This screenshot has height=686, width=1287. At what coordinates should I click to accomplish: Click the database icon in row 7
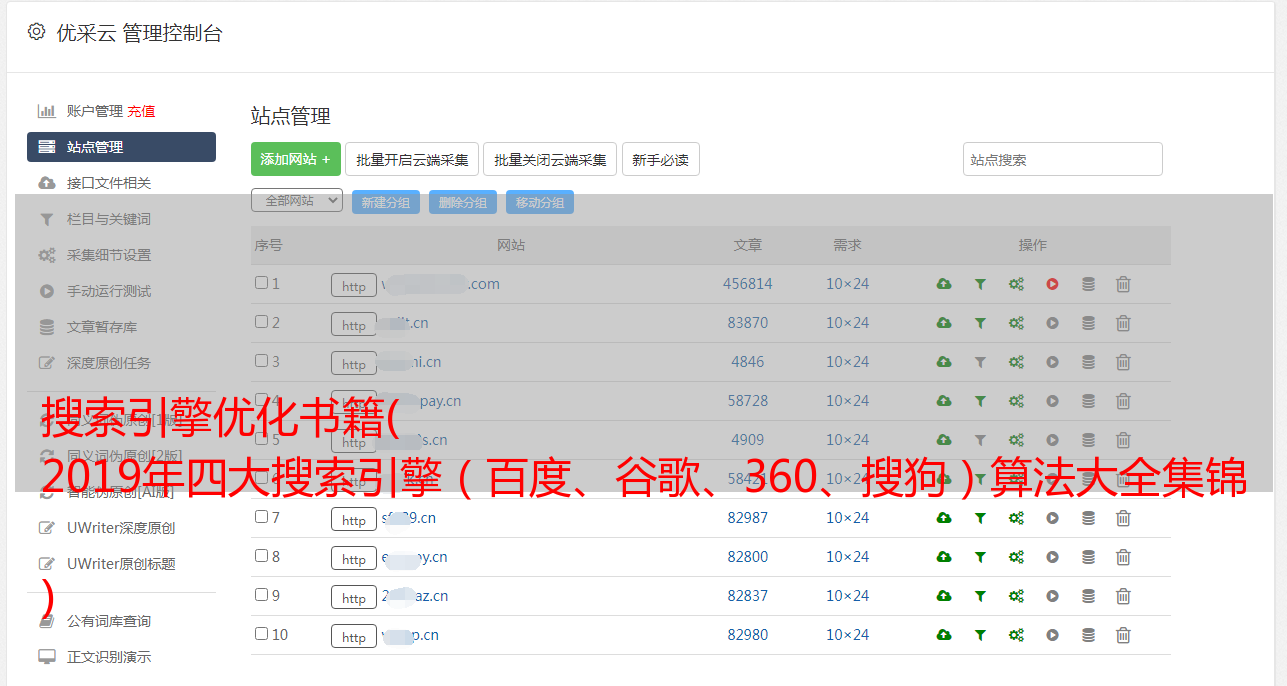click(1088, 518)
